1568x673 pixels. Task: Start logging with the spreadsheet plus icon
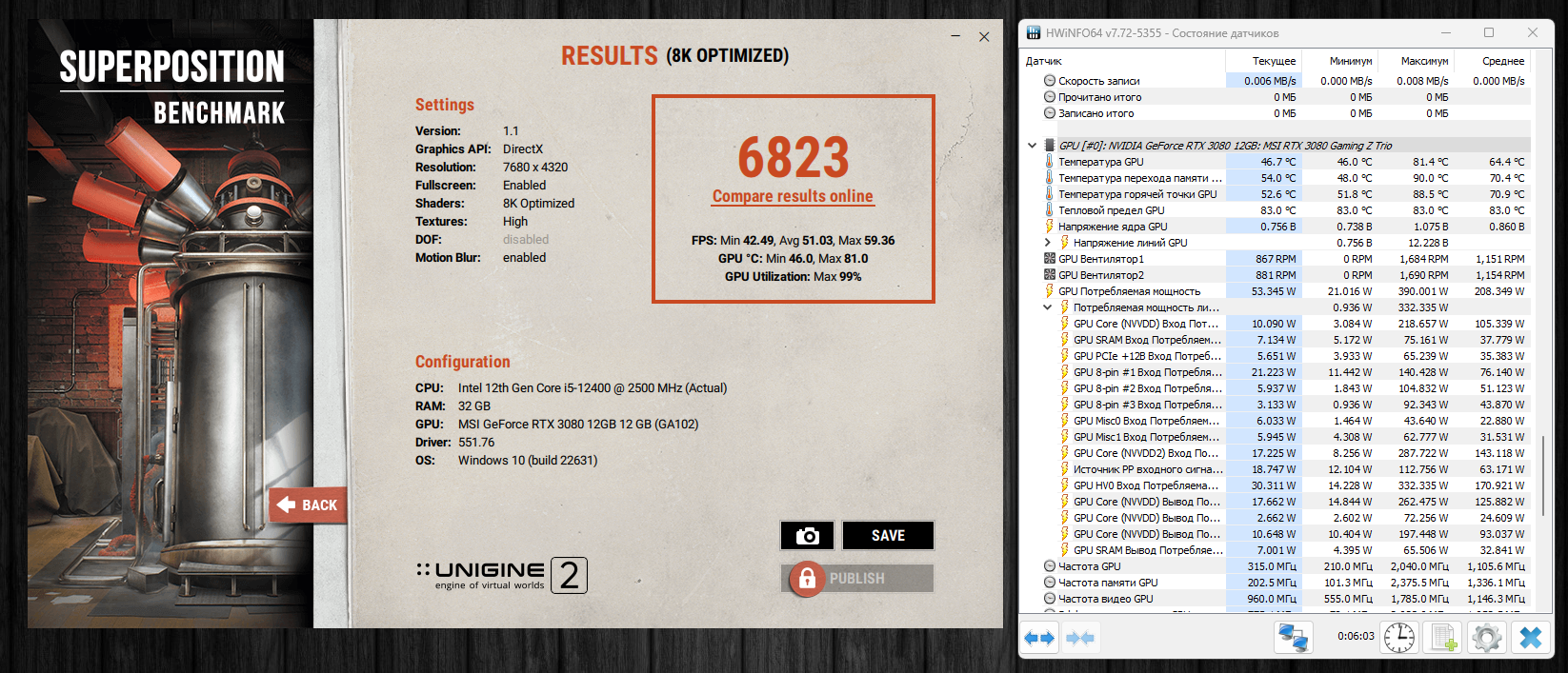pos(1442,637)
